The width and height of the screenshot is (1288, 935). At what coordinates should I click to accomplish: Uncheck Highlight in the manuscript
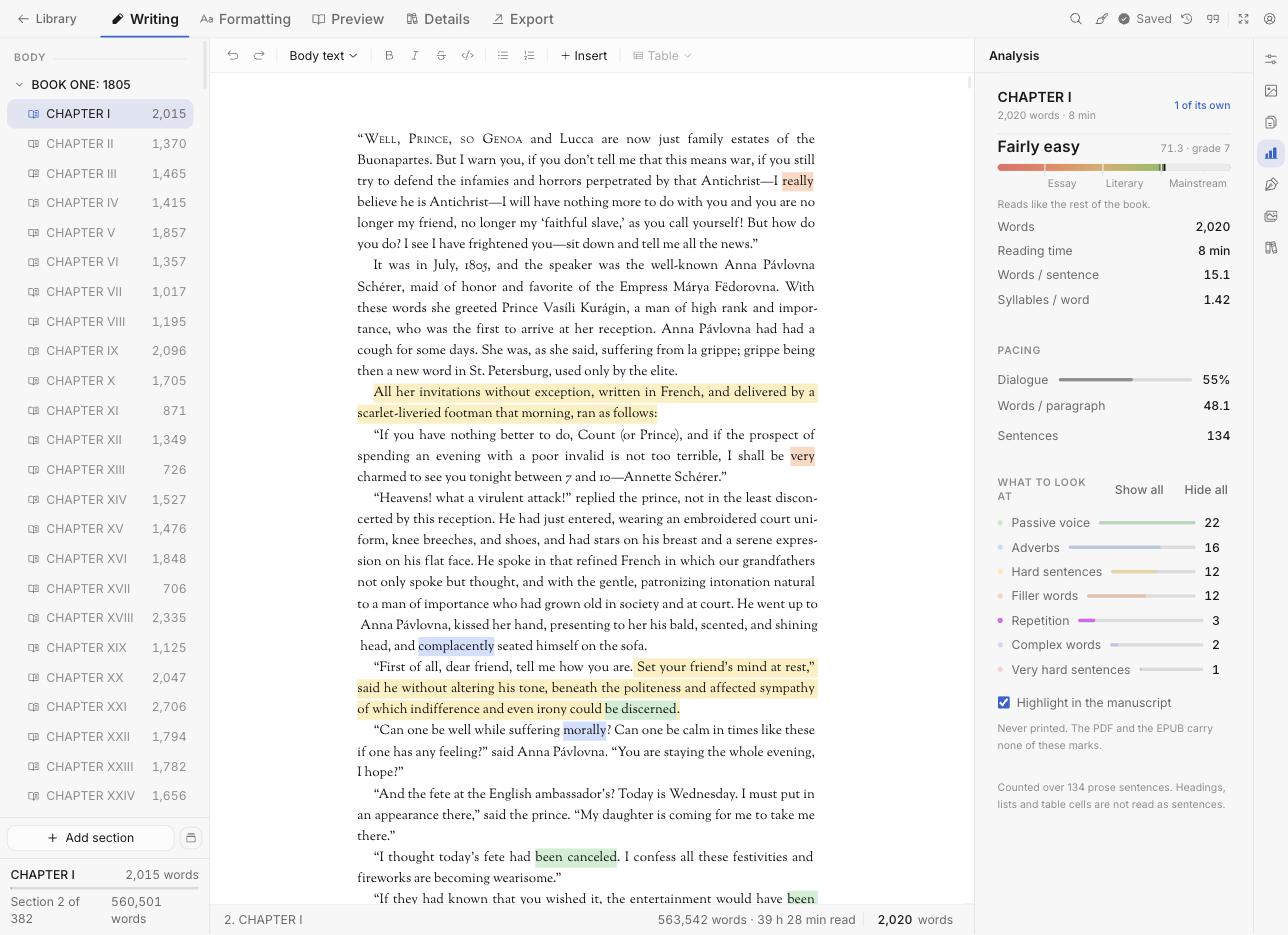tap(1004, 703)
